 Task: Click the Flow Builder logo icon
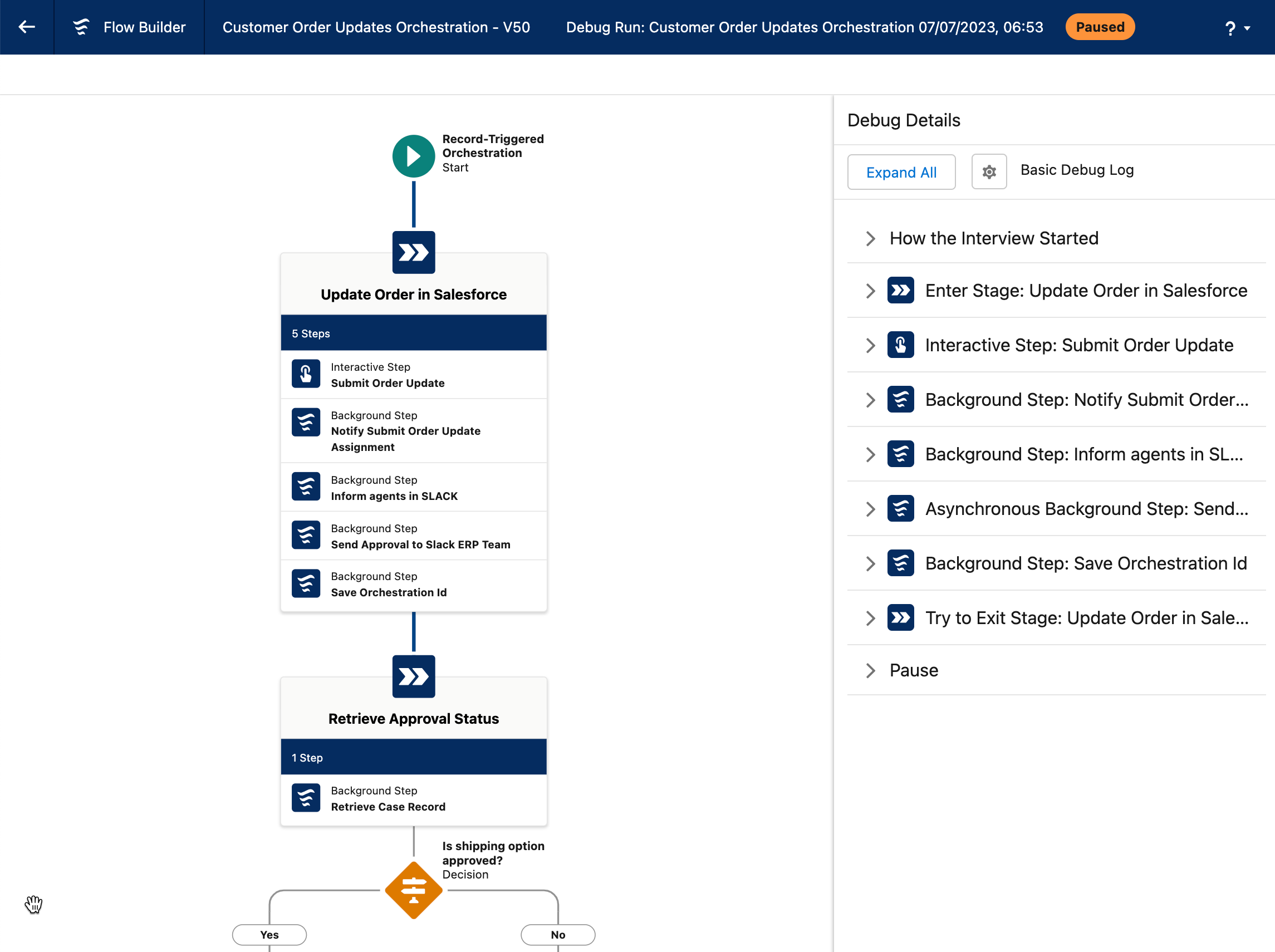click(81, 27)
